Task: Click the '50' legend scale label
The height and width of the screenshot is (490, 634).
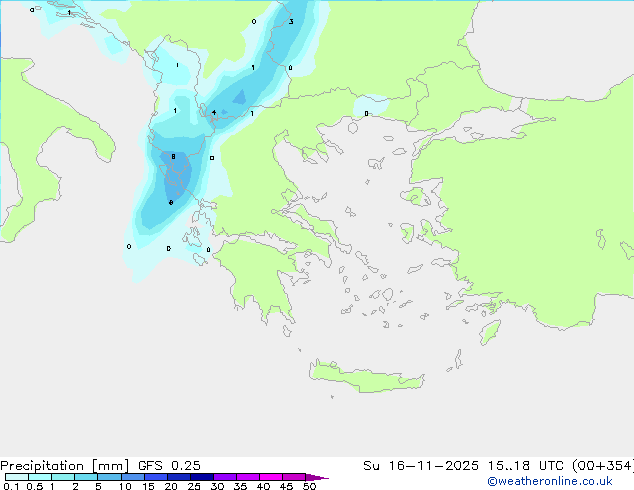Action: click(309, 486)
